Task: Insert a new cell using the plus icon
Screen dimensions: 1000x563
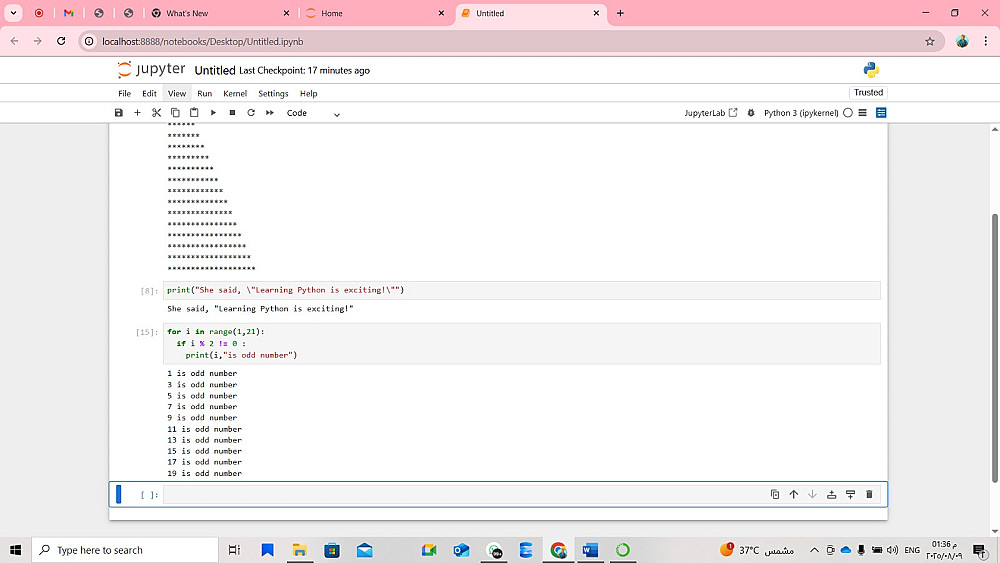Action: [x=137, y=113]
